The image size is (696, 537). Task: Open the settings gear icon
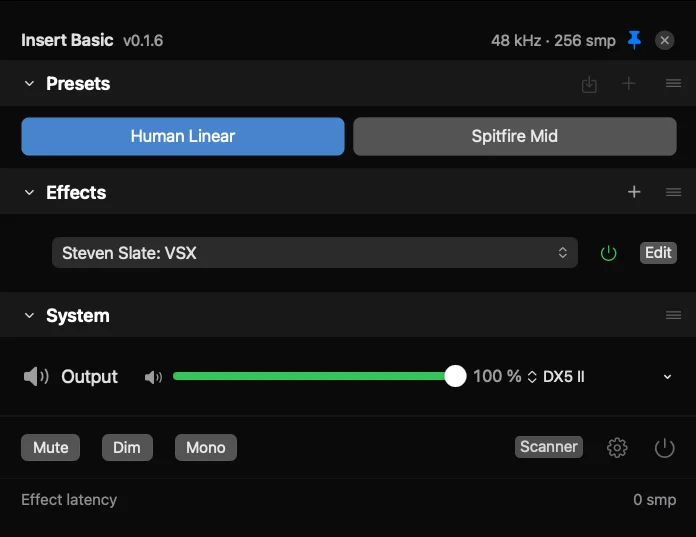tap(617, 448)
